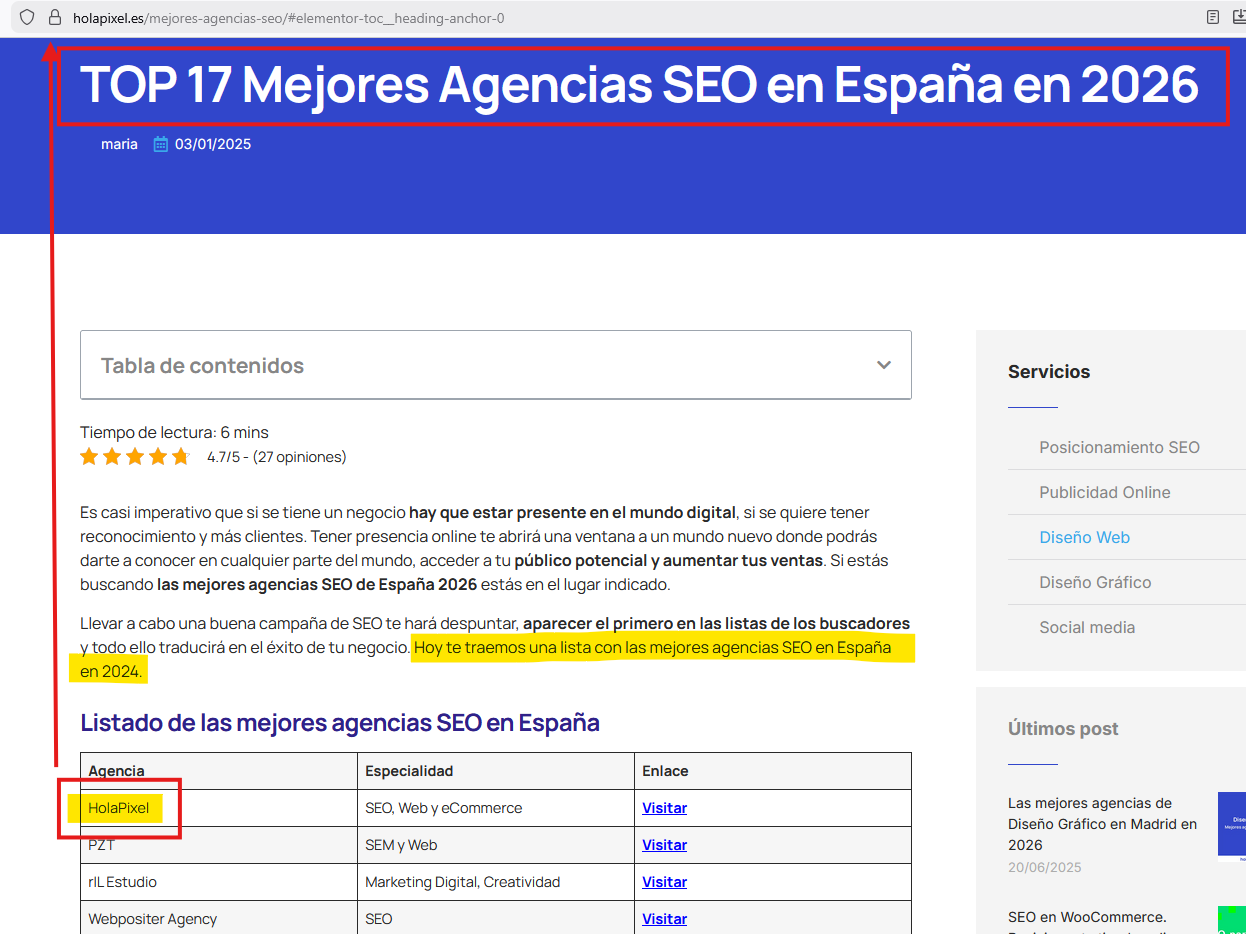Open the SEO en WooCommerce post
Screen dimensions: 1246x934
1086,917
